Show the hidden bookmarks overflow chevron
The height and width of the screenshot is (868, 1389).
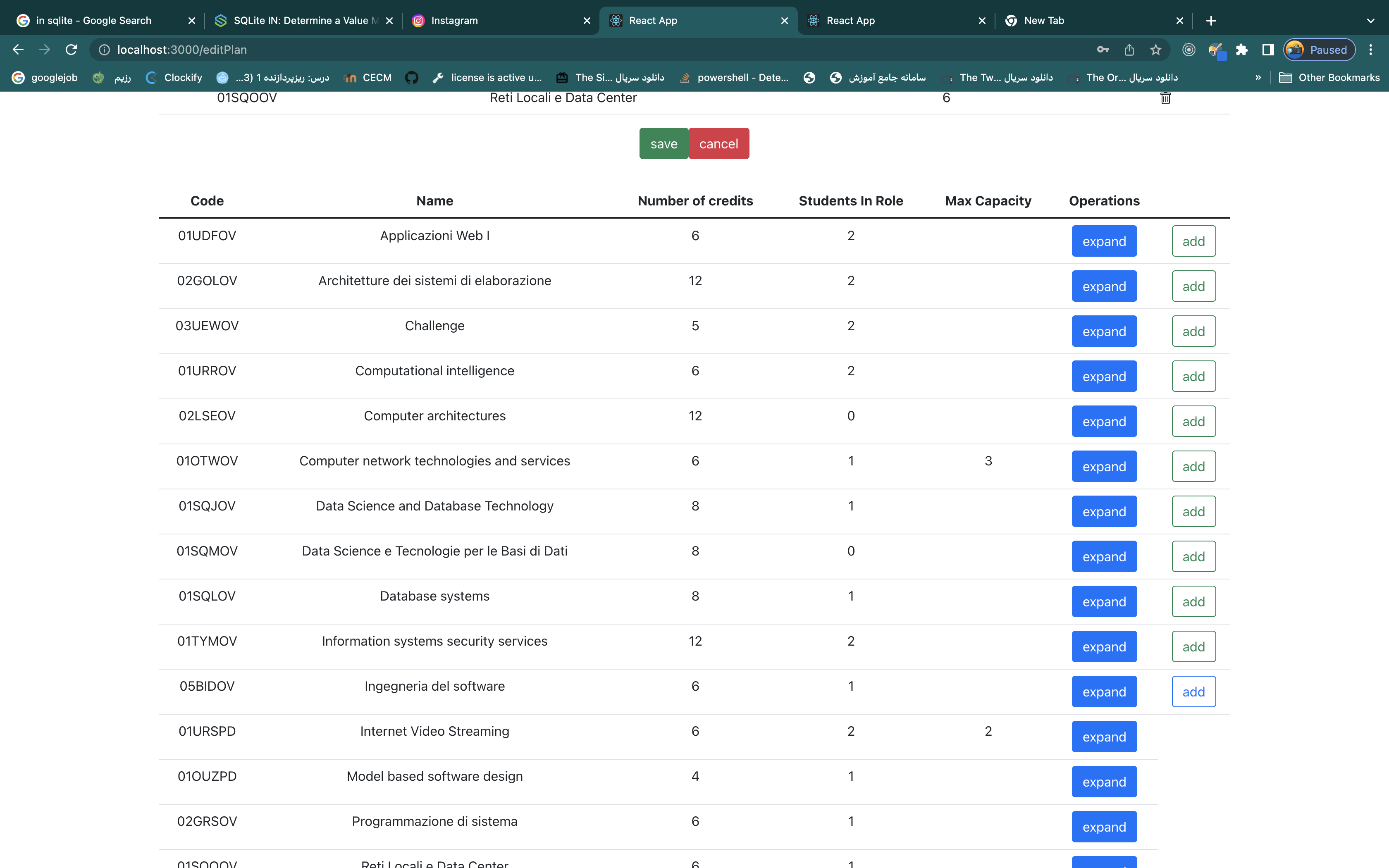point(1258,78)
